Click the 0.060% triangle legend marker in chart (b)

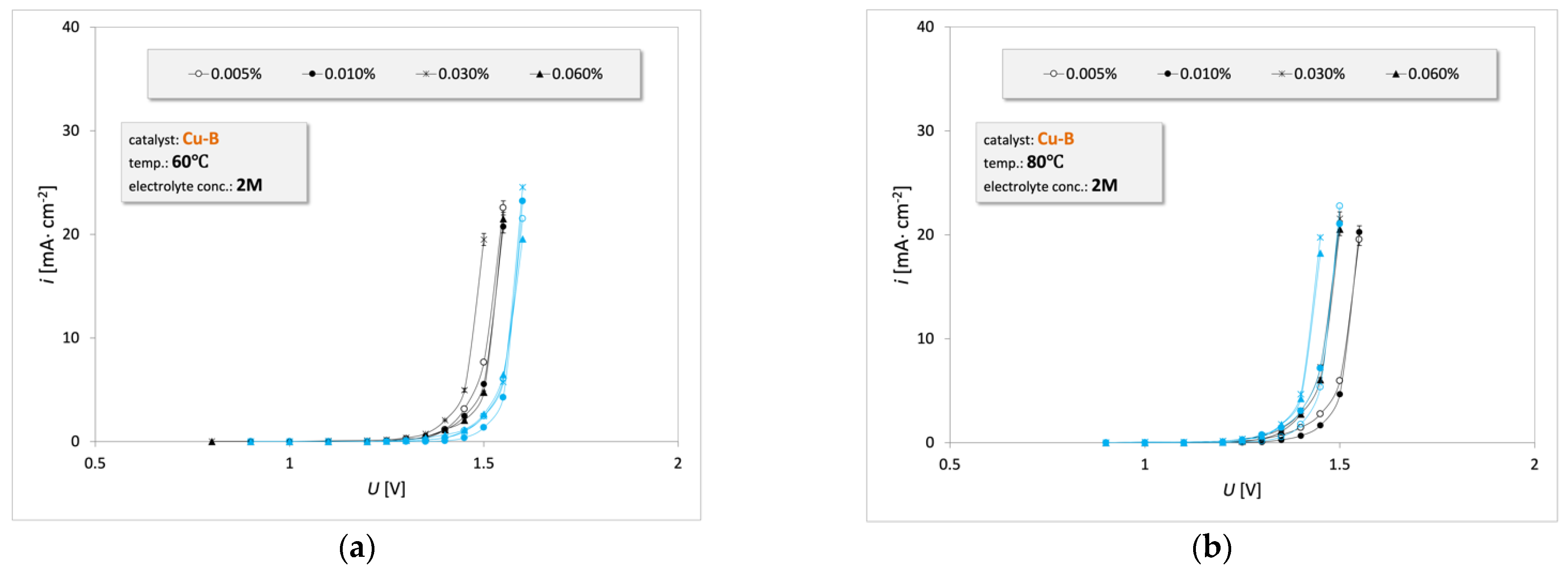[1395, 74]
